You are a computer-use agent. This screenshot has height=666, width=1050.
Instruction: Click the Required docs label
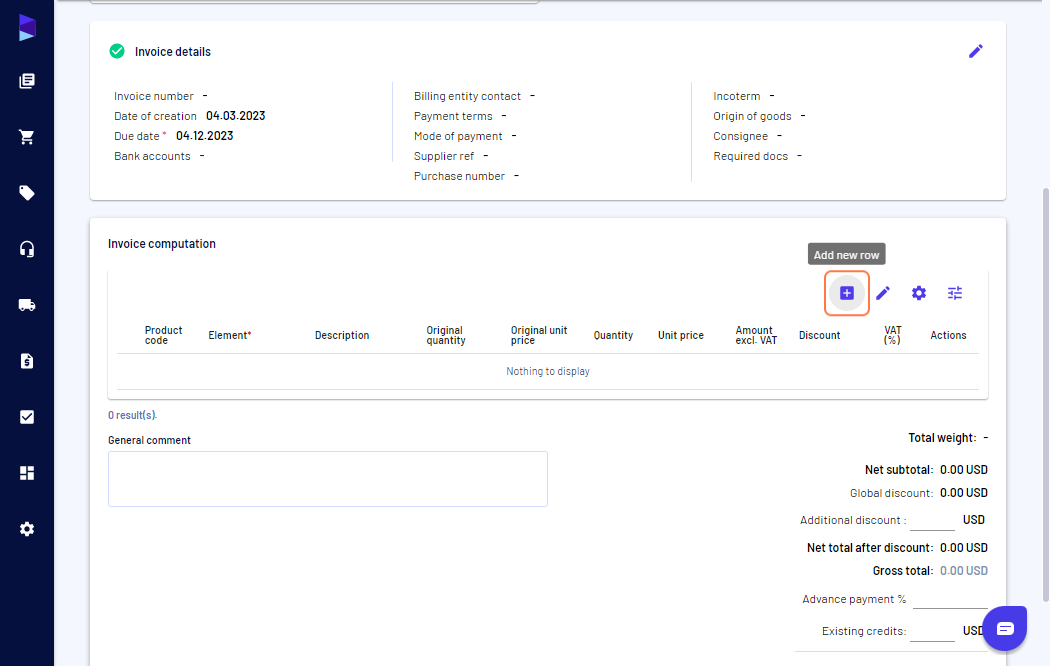pos(751,156)
